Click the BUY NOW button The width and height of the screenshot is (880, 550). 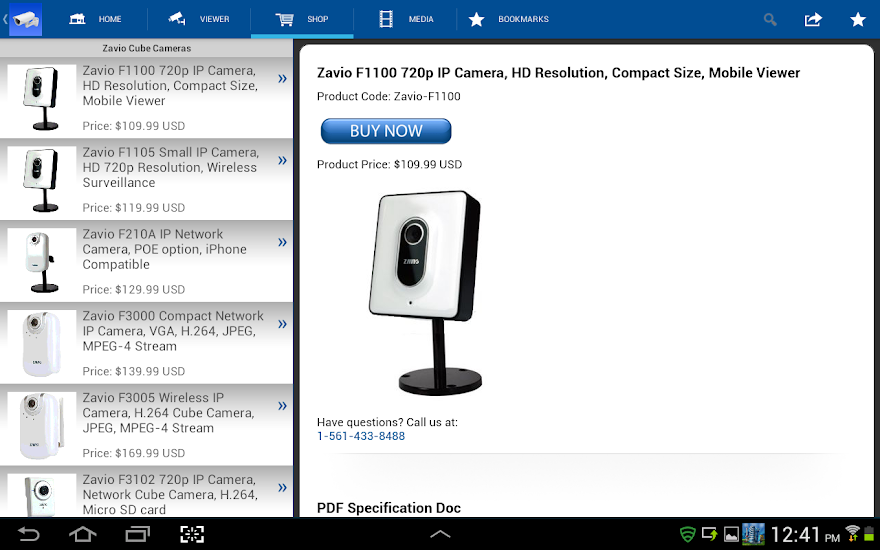click(386, 131)
